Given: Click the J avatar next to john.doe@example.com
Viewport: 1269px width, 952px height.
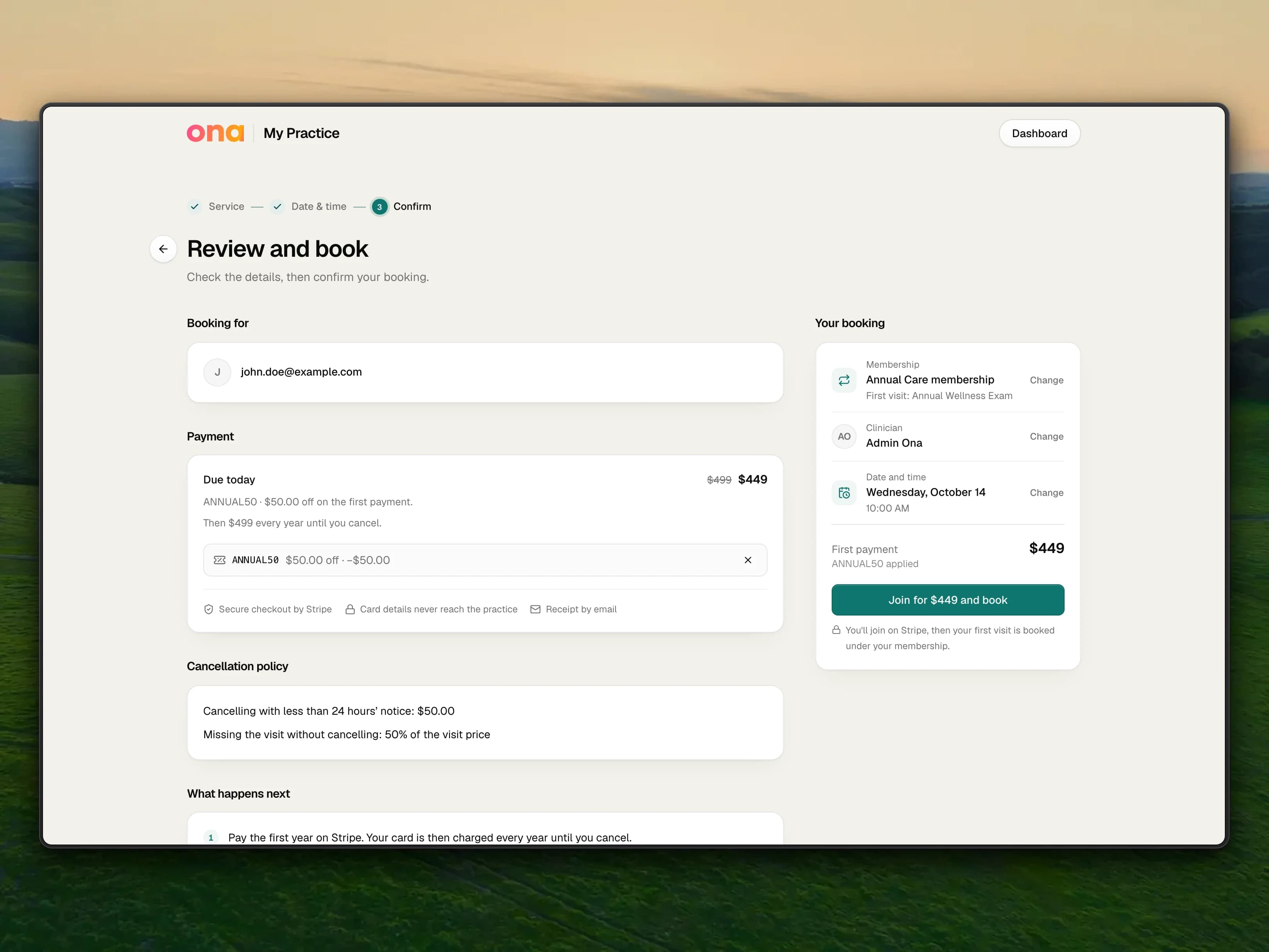Looking at the screenshot, I should pyautogui.click(x=217, y=372).
